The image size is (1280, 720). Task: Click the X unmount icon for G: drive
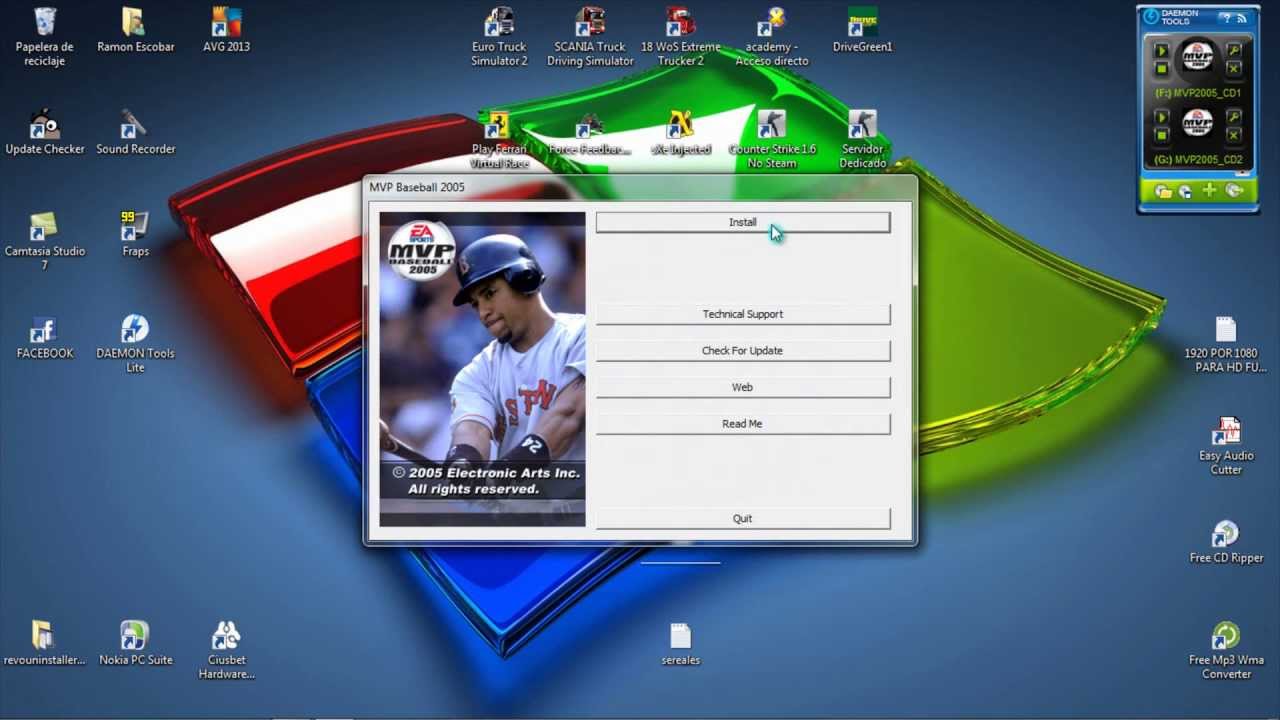click(1234, 134)
